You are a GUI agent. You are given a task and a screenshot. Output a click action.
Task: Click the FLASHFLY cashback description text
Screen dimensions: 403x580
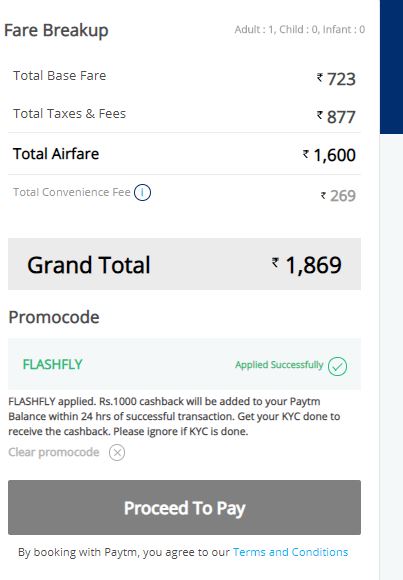pyautogui.click(x=174, y=417)
